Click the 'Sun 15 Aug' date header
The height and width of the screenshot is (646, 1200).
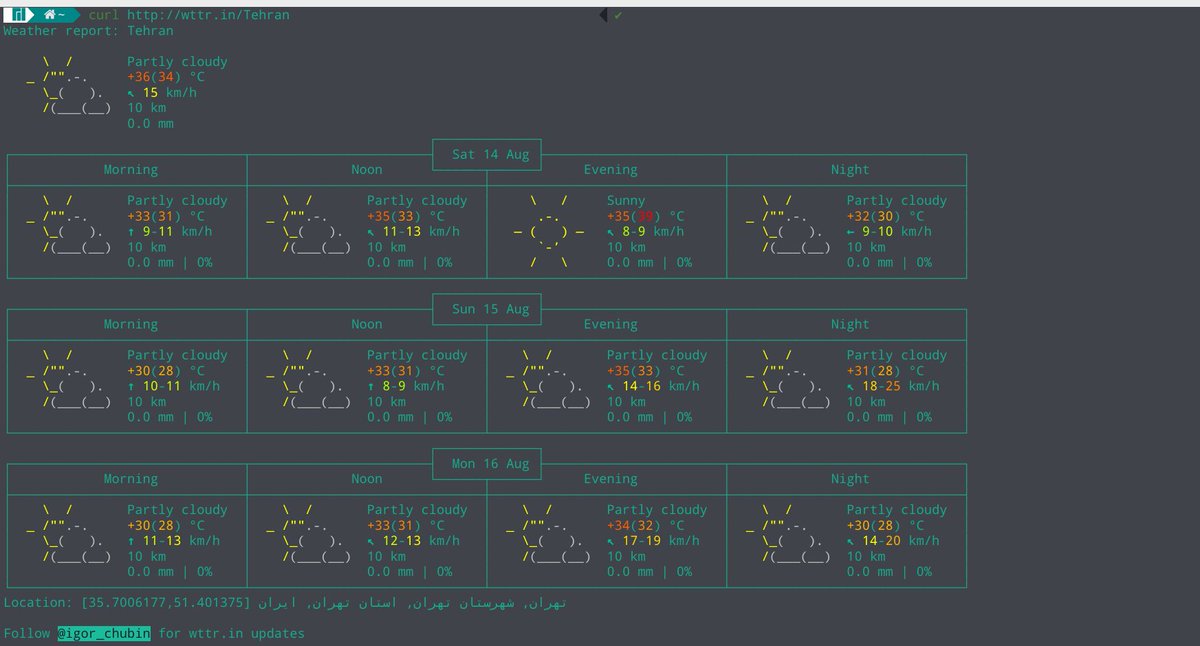[x=490, y=309]
